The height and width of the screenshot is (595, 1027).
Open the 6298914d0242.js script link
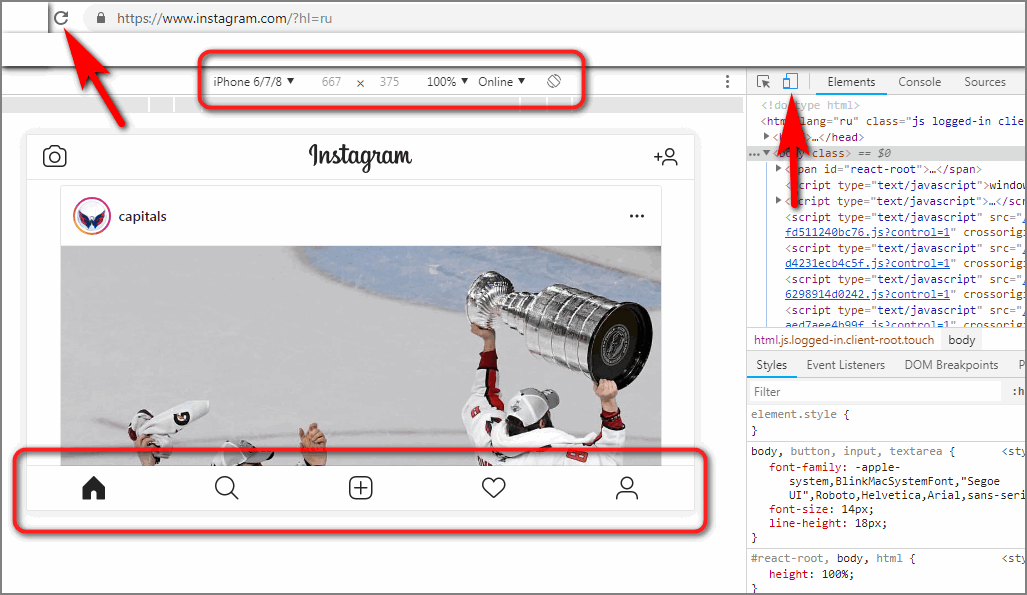pos(867,294)
